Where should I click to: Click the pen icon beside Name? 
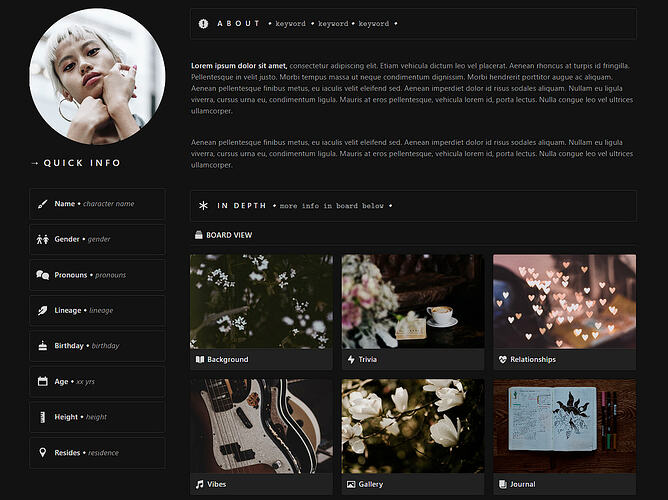[42, 204]
